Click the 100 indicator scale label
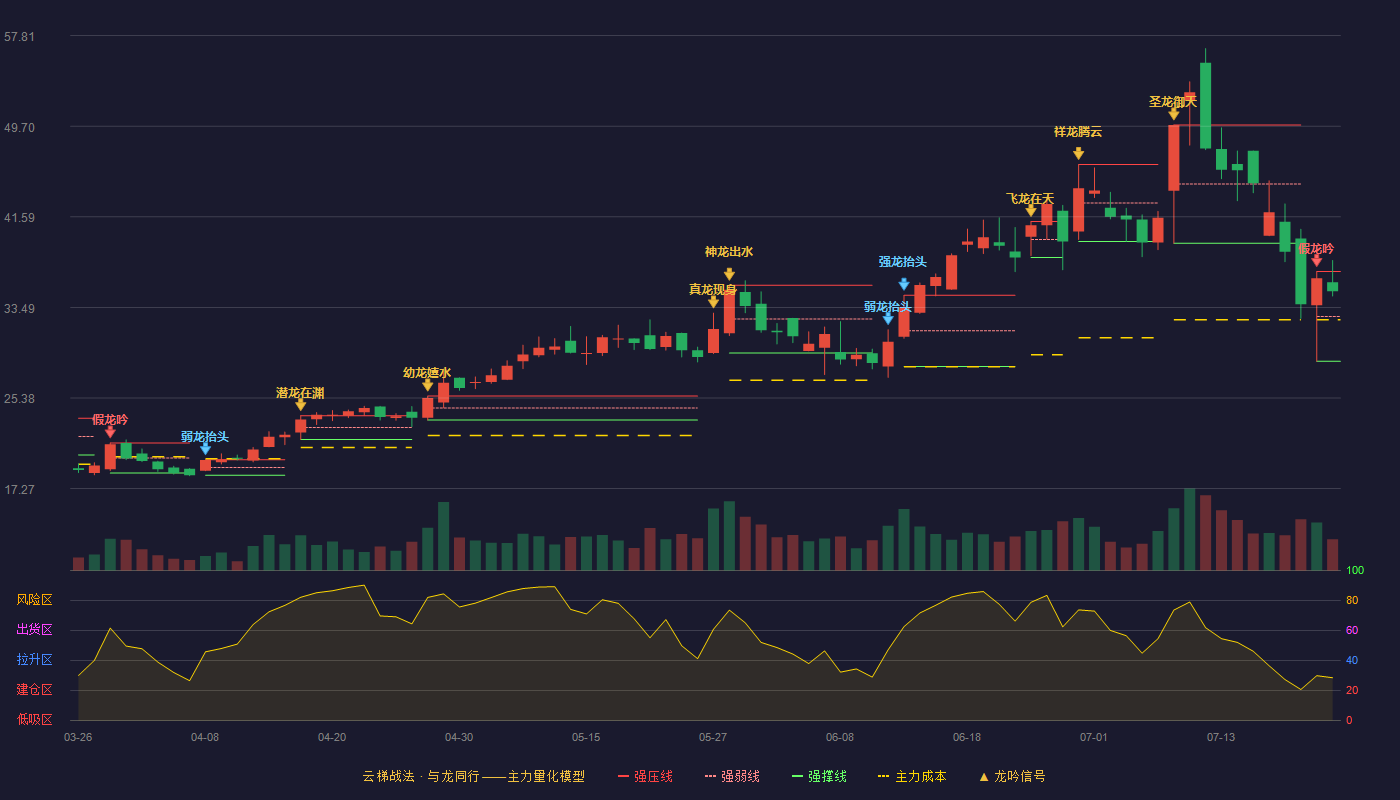Image resolution: width=1400 pixels, height=800 pixels. [1354, 571]
